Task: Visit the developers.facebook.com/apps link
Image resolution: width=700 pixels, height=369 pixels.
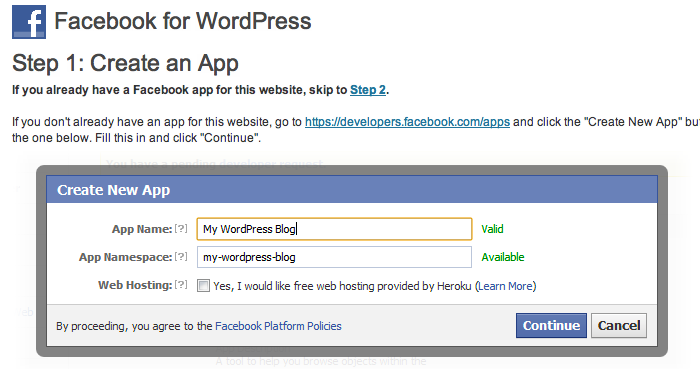Action: 407,122
